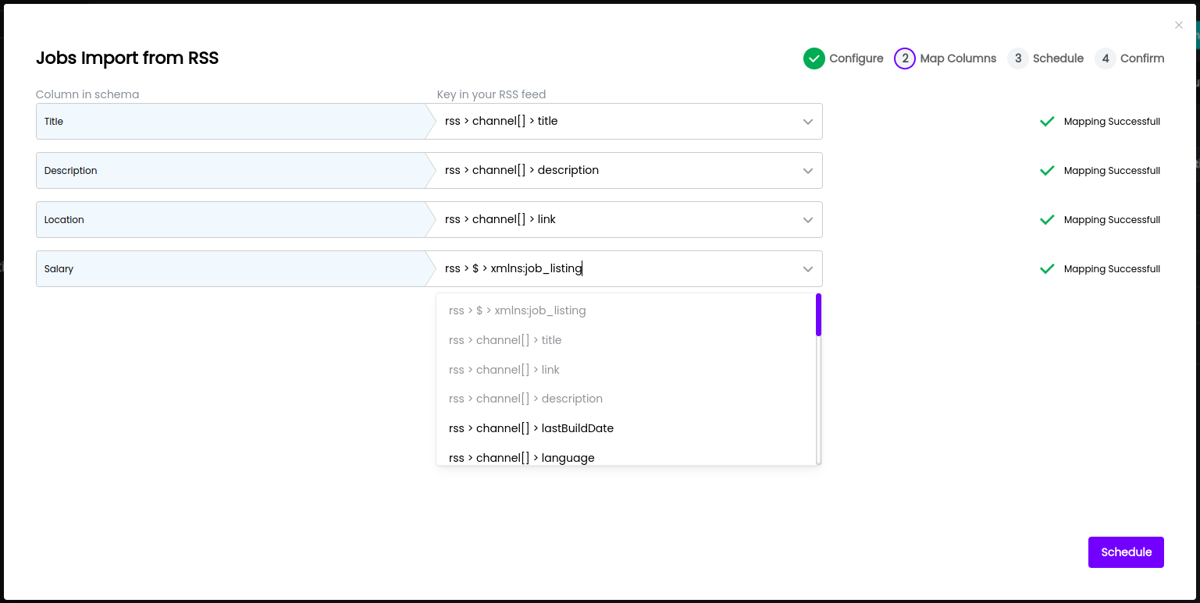Expand the Description RSS key dropdown

click(x=808, y=171)
